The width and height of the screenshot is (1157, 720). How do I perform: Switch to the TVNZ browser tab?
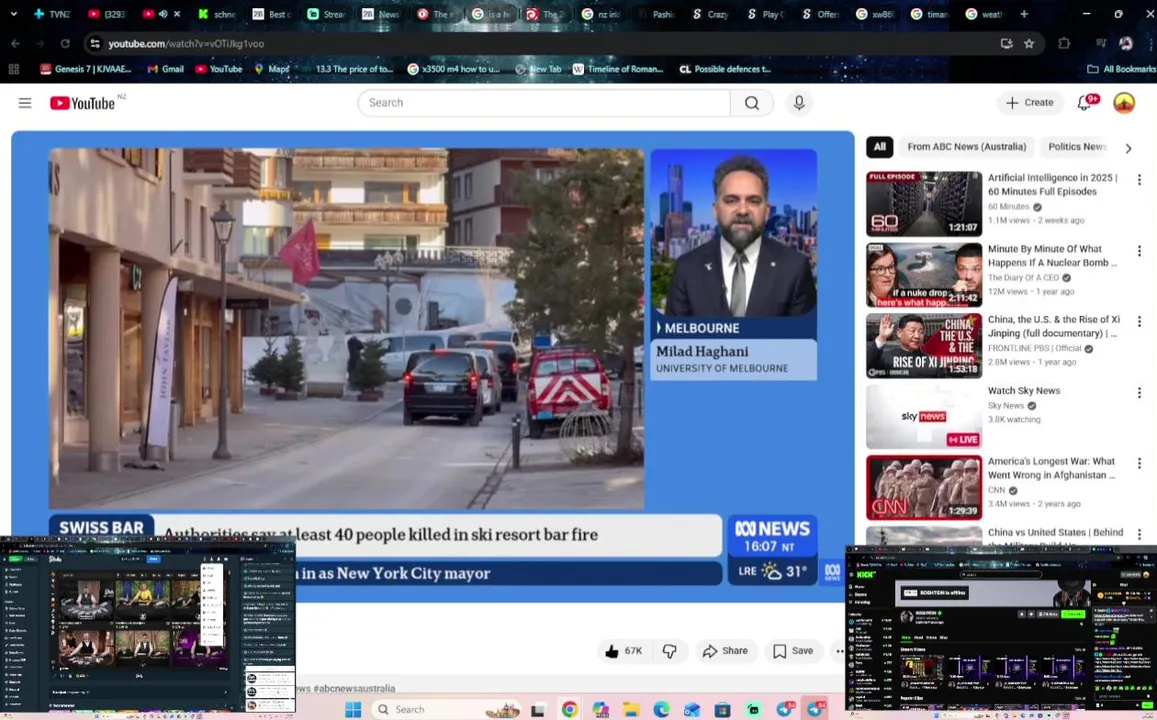pyautogui.click(x=51, y=14)
